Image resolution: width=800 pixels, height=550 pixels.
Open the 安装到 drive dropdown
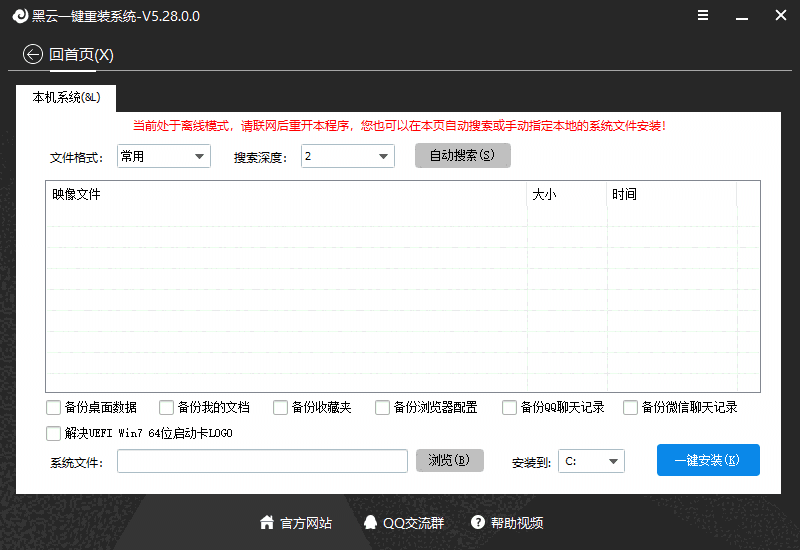(591, 461)
